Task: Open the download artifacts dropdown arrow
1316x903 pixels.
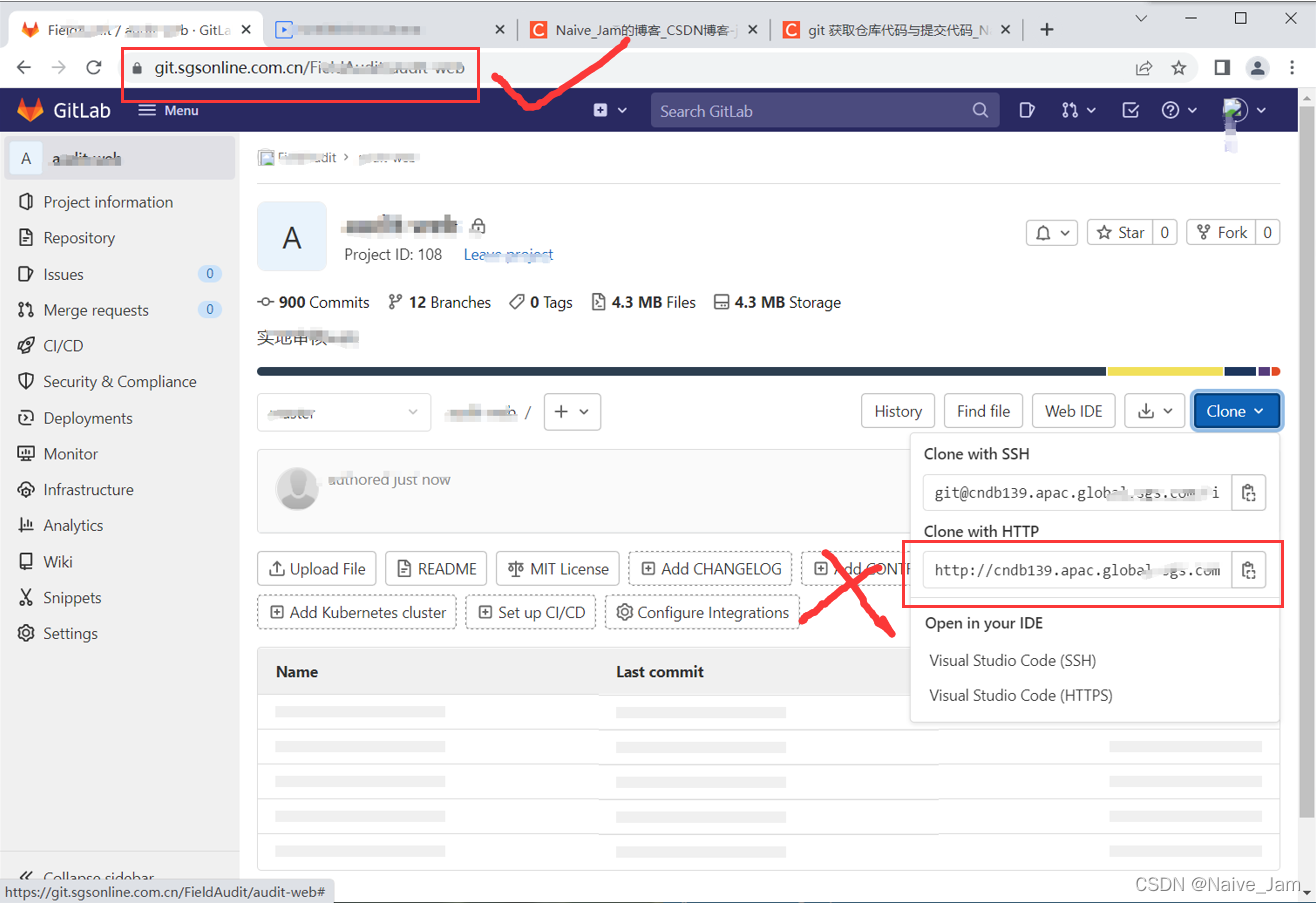Action: (x=1169, y=411)
